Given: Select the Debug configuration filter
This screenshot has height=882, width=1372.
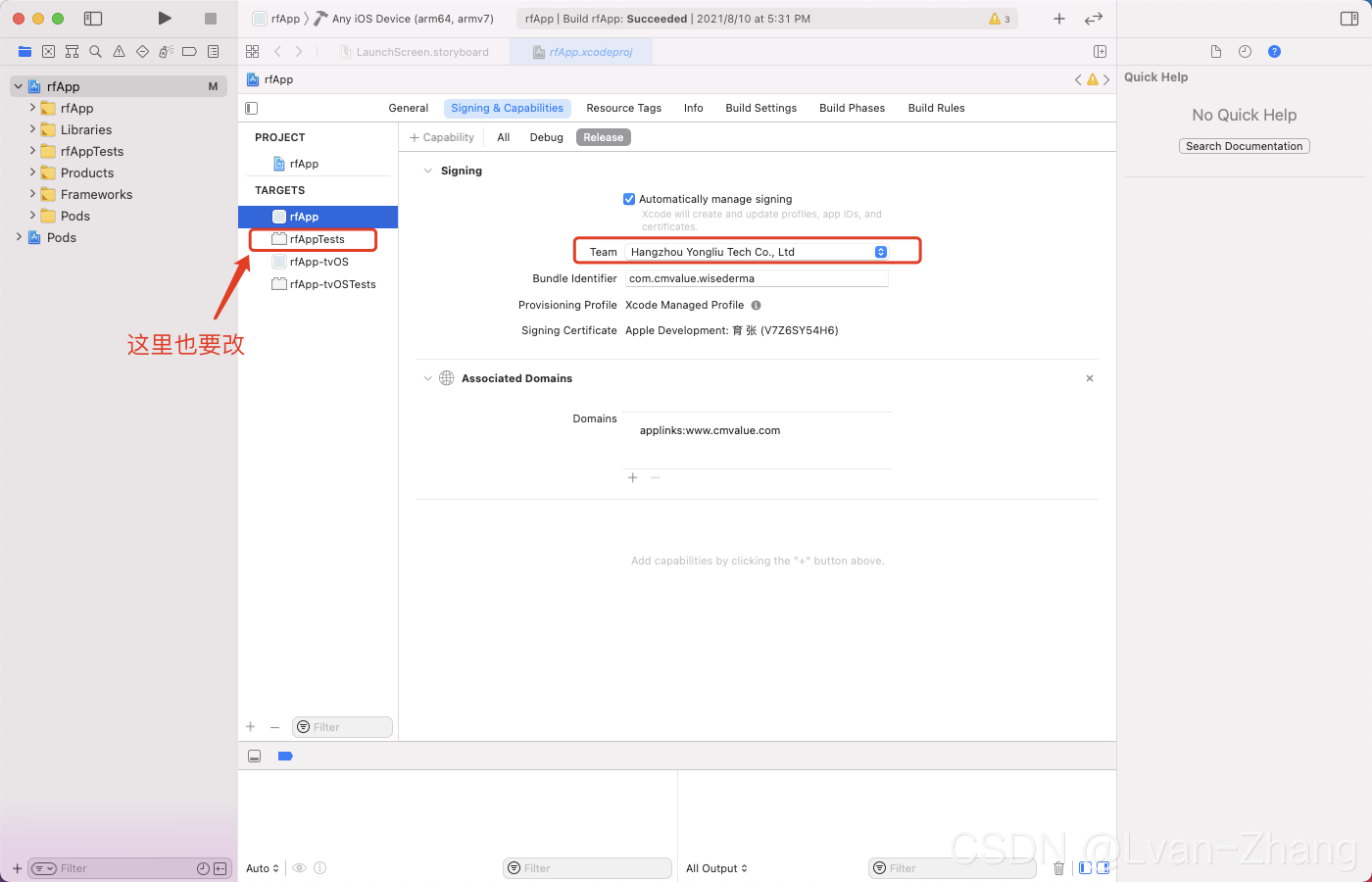Looking at the screenshot, I should tap(547, 137).
